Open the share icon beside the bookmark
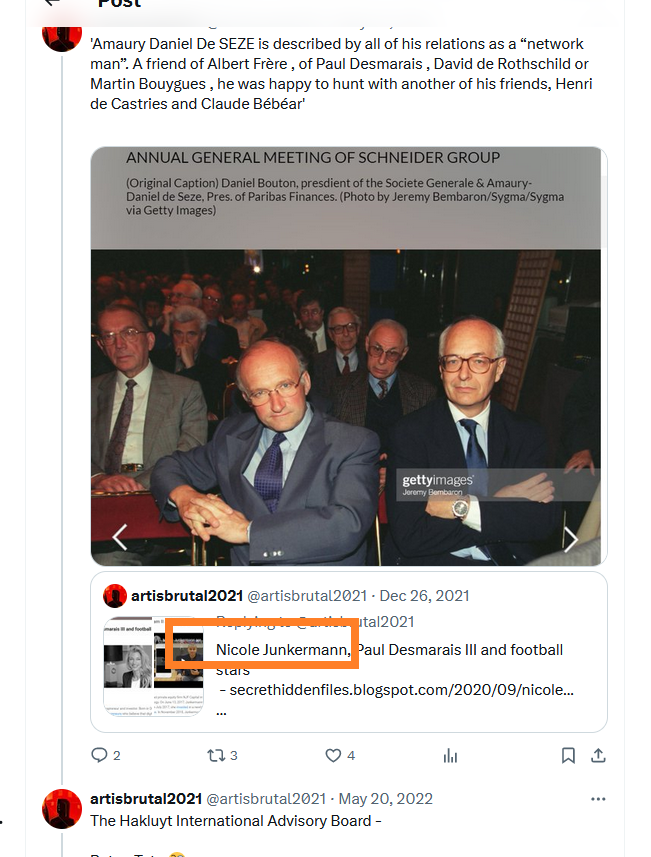The width and height of the screenshot is (651, 857). (599, 755)
